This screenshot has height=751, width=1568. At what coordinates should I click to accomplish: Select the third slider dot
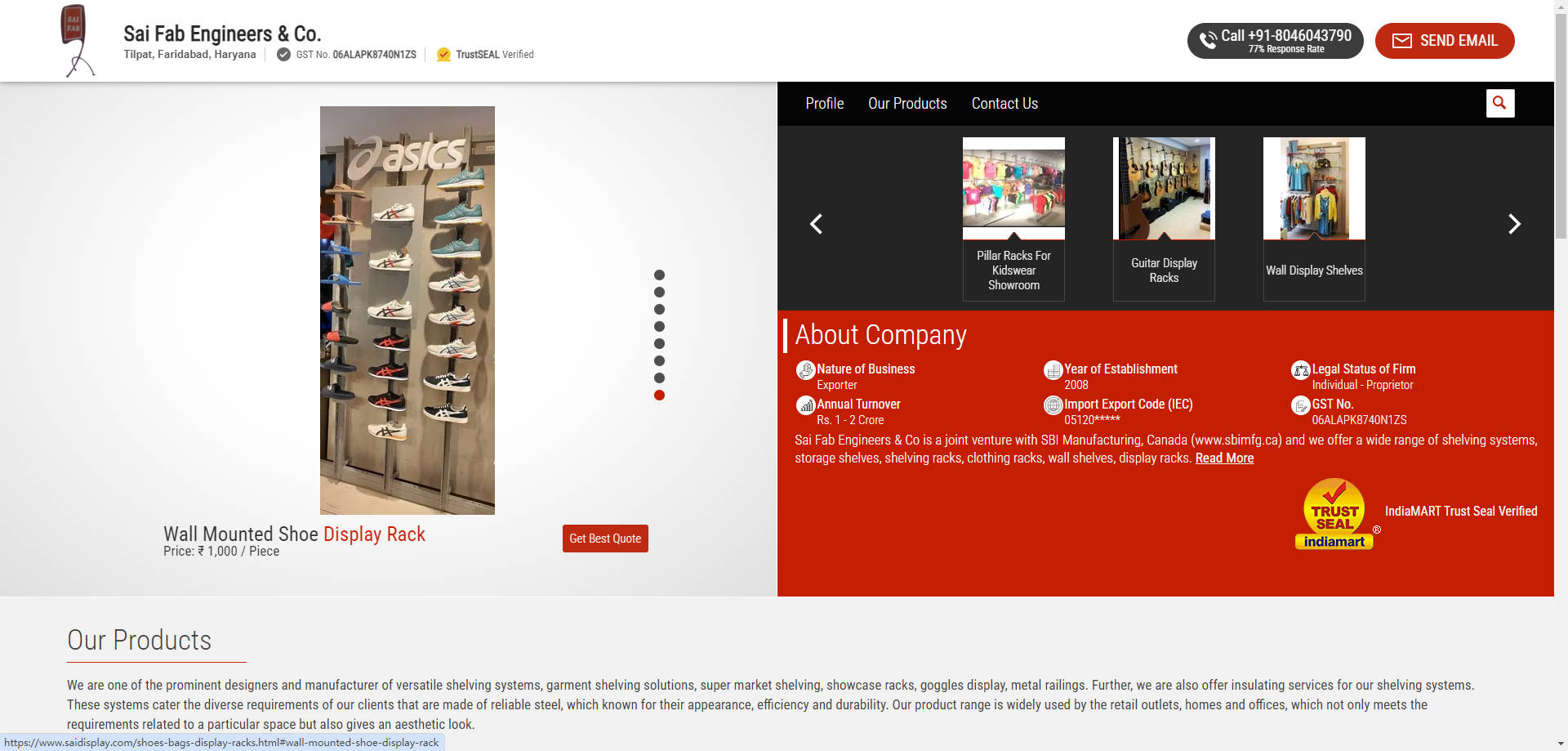click(x=659, y=310)
